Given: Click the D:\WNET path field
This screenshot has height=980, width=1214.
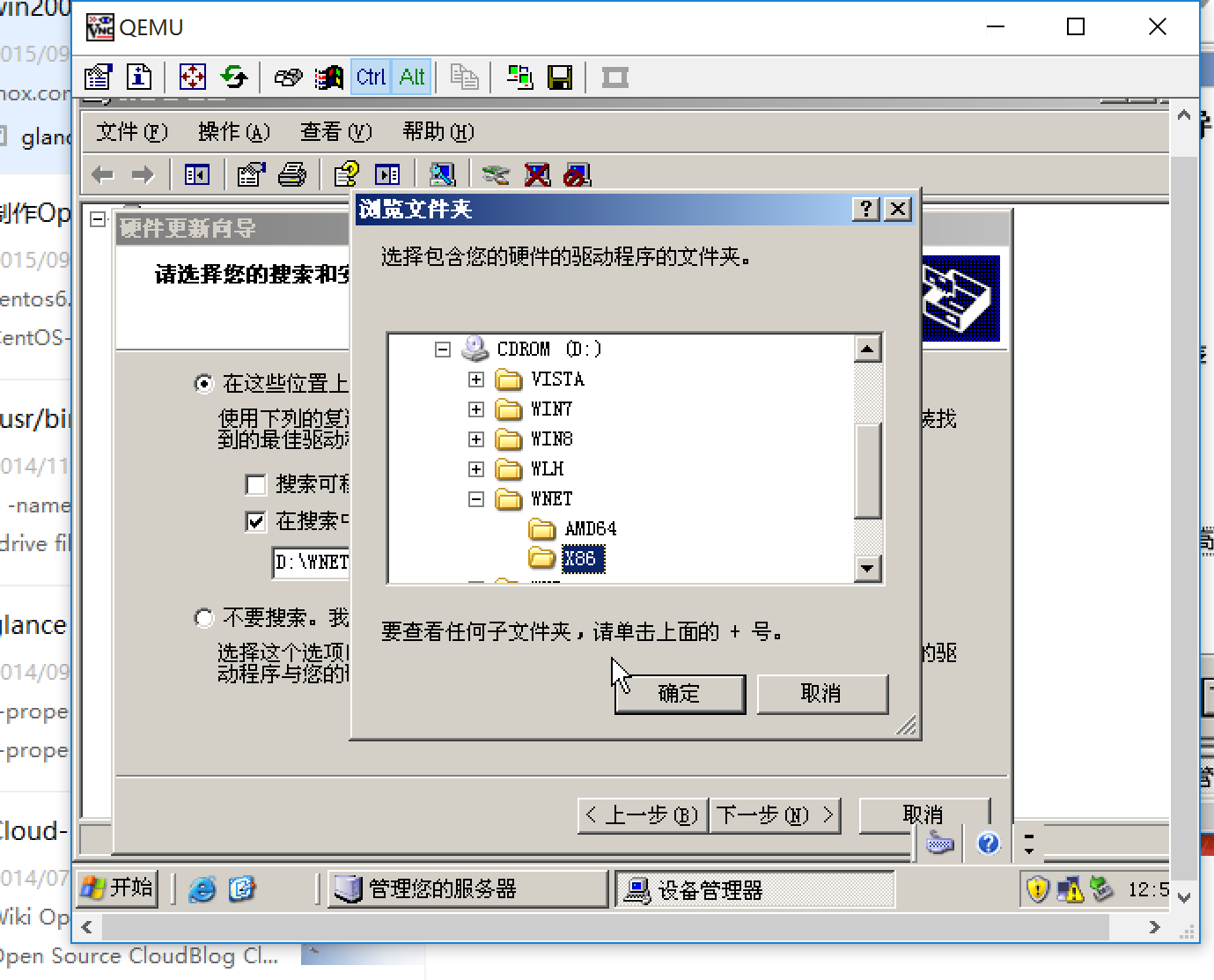Looking at the screenshot, I should pos(312,562).
